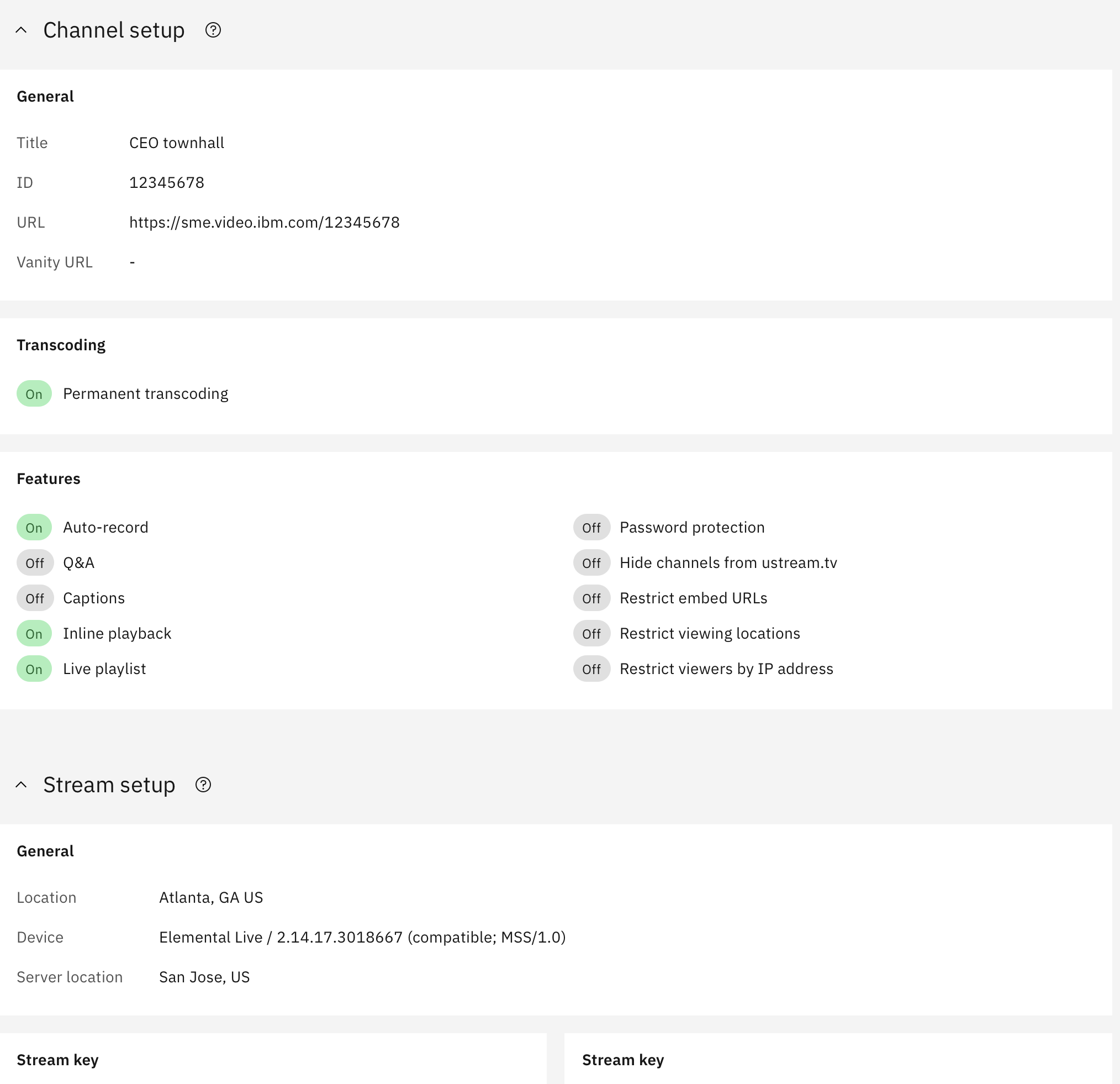This screenshot has width=1120, height=1084.
Task: Click the Live playlist label
Action: pos(104,670)
